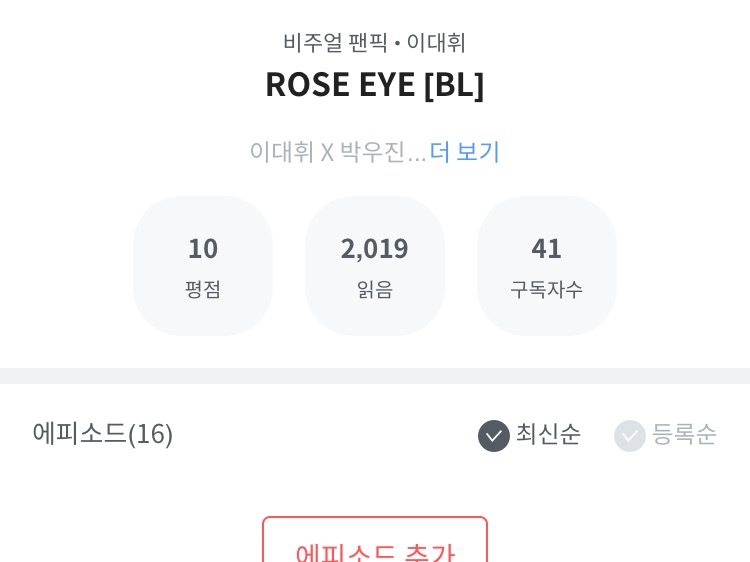Tap the grey checkmark icon beside 등록순
This screenshot has height=562, width=750.
[x=630, y=435]
